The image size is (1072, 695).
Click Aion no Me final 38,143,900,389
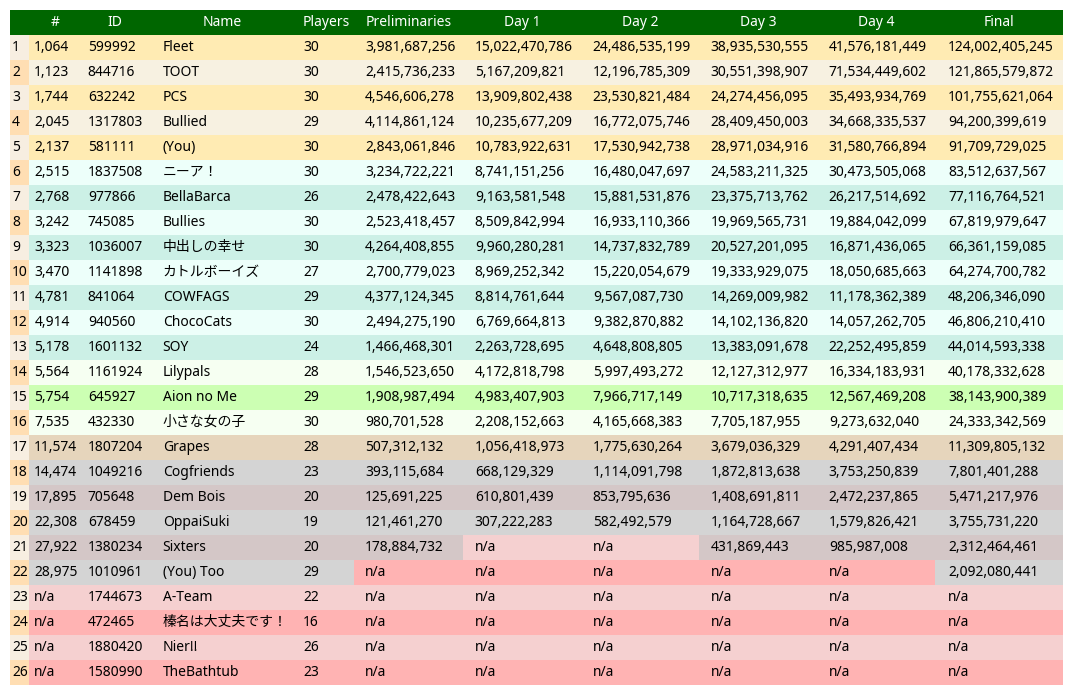click(x=997, y=396)
